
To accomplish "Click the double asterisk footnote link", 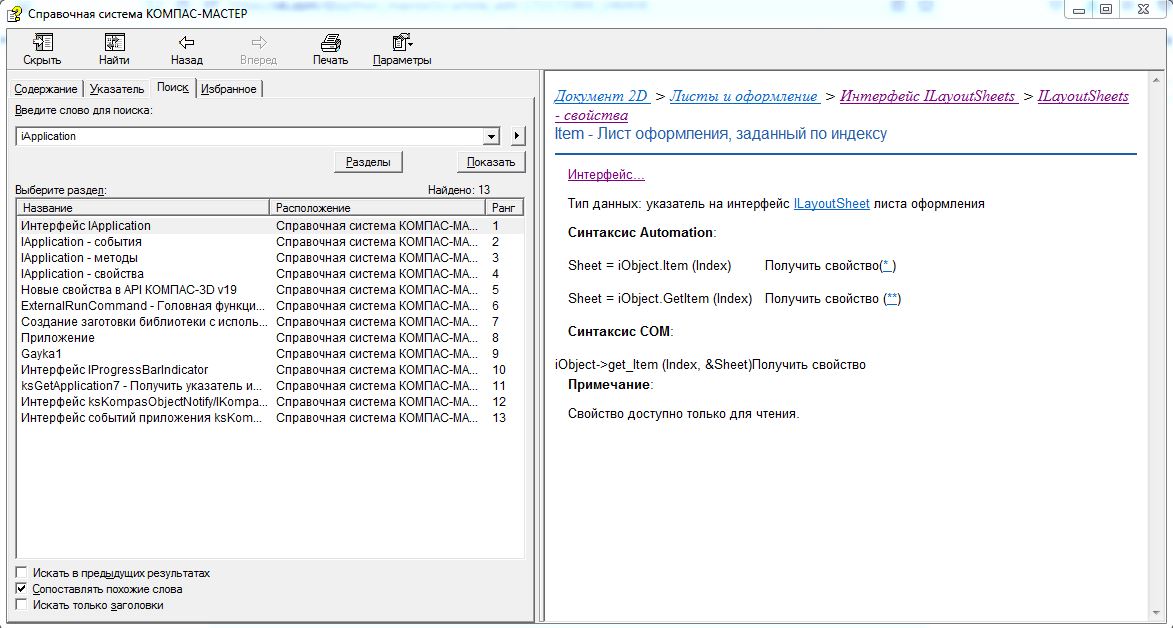I will (x=892, y=299).
